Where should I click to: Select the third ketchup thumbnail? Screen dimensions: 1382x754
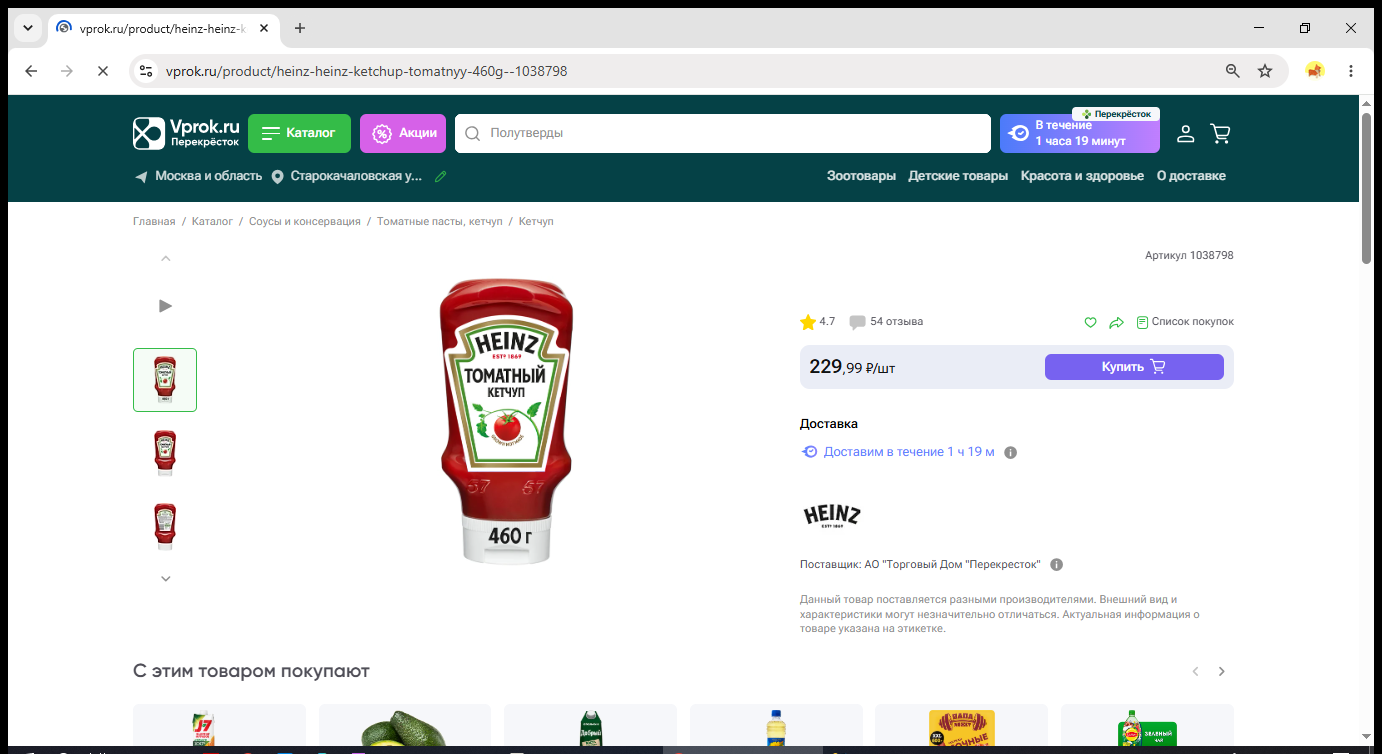(165, 527)
